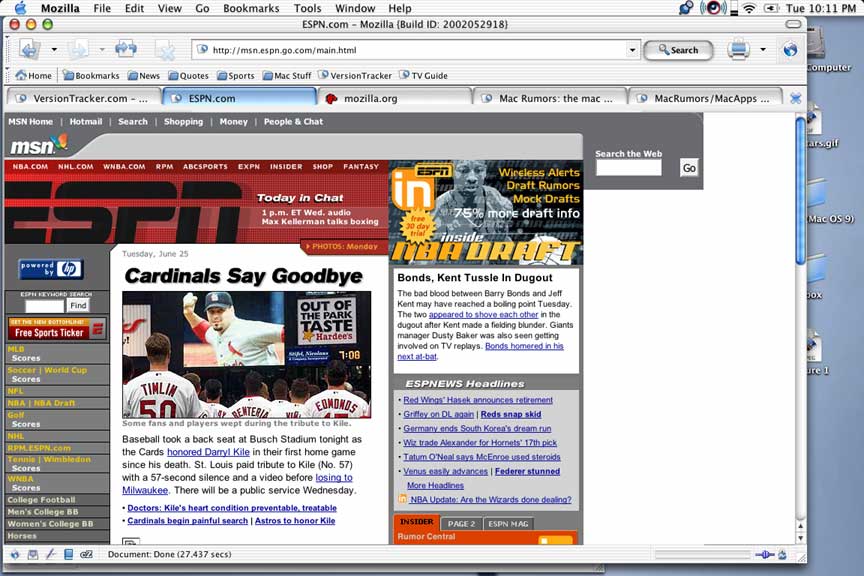
Task: Open the Mac Stuff bookmark folder
Action: [x=287, y=76]
